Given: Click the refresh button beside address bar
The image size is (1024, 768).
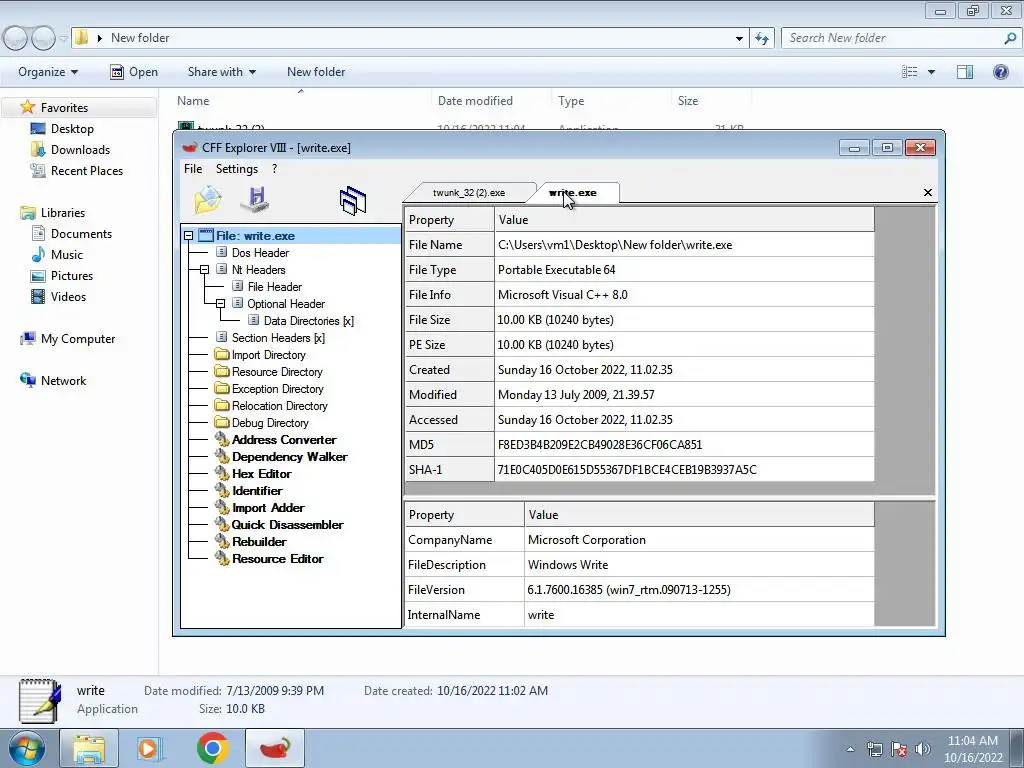Looking at the screenshot, I should 762,38.
